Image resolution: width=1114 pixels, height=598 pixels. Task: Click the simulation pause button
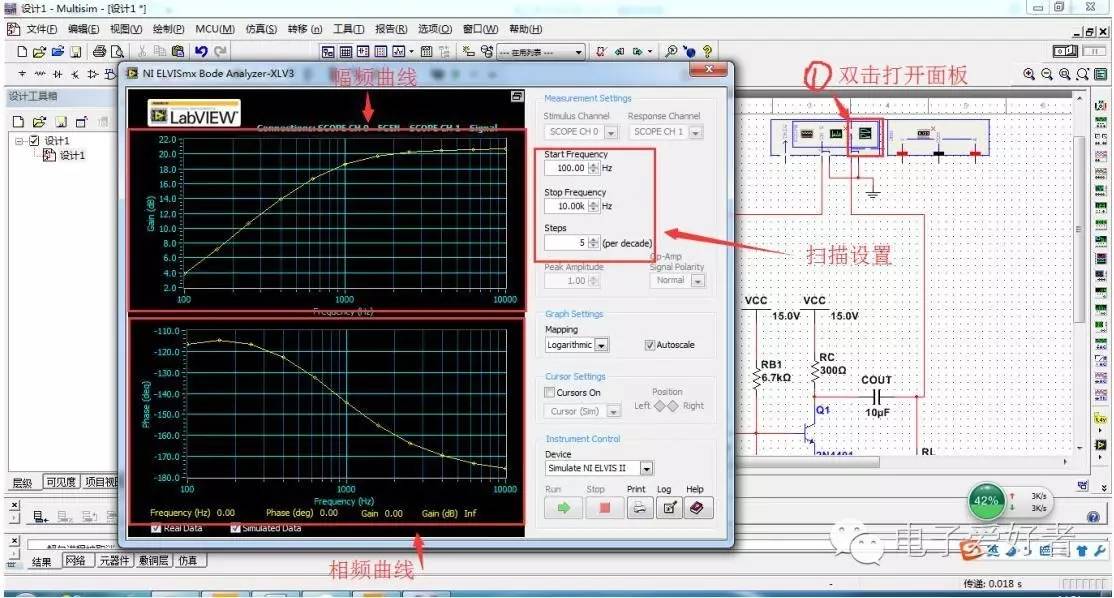pyautogui.click(x=1094, y=51)
